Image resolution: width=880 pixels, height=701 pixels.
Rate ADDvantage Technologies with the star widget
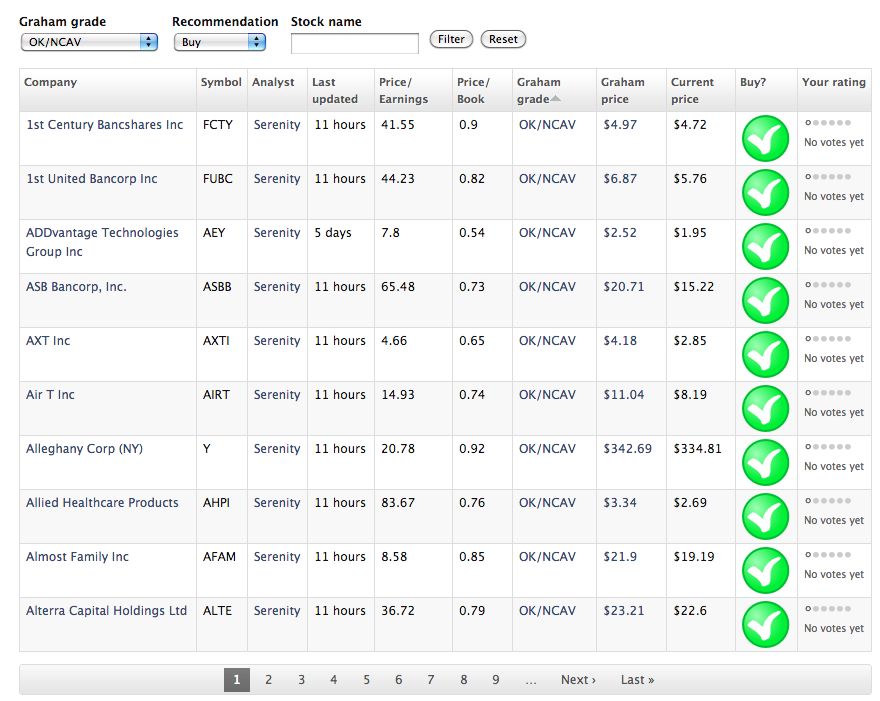[x=828, y=231]
